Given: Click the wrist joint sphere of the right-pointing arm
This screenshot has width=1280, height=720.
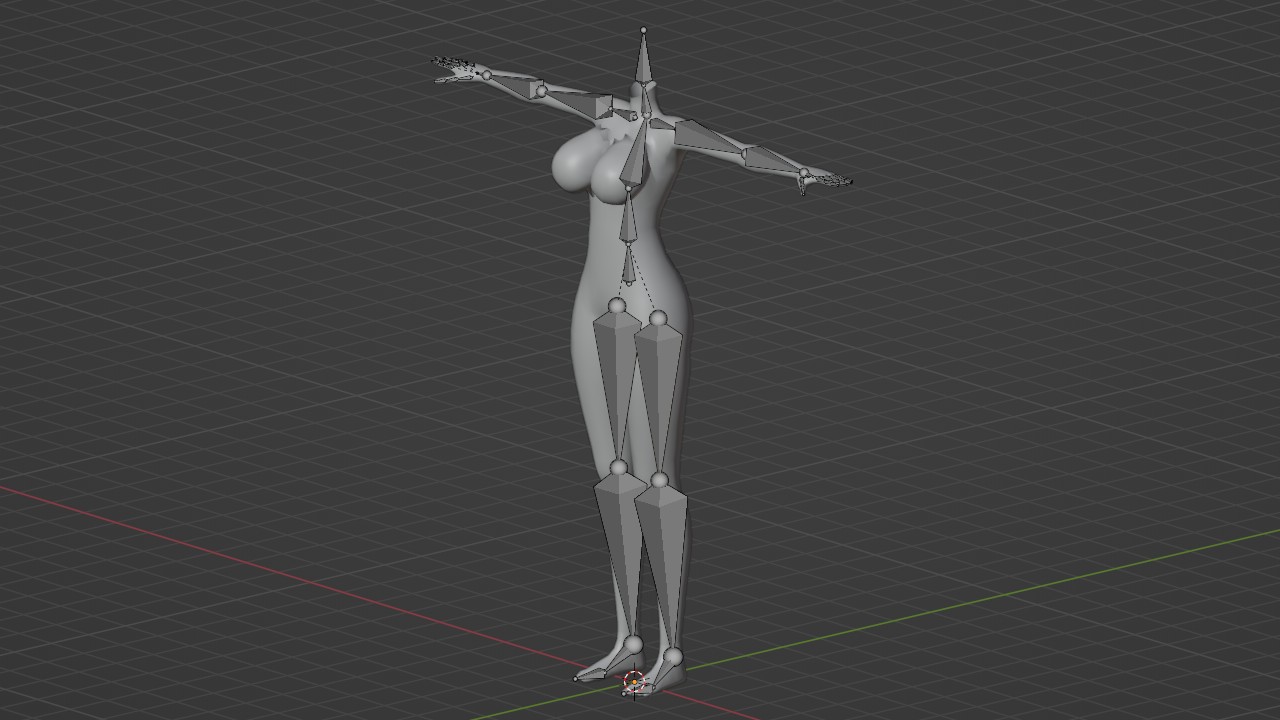Looking at the screenshot, I should (803, 174).
